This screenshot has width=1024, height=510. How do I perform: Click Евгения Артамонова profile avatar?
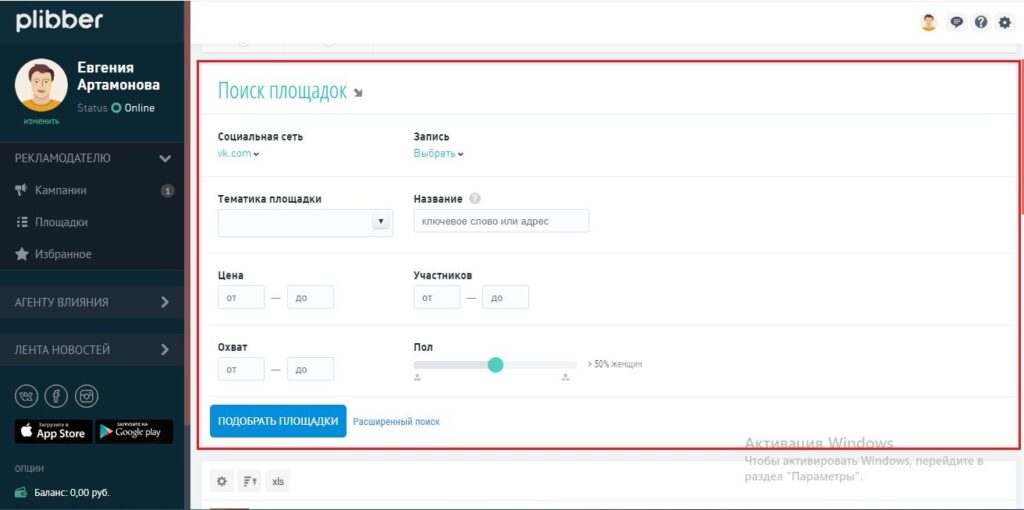pos(41,86)
